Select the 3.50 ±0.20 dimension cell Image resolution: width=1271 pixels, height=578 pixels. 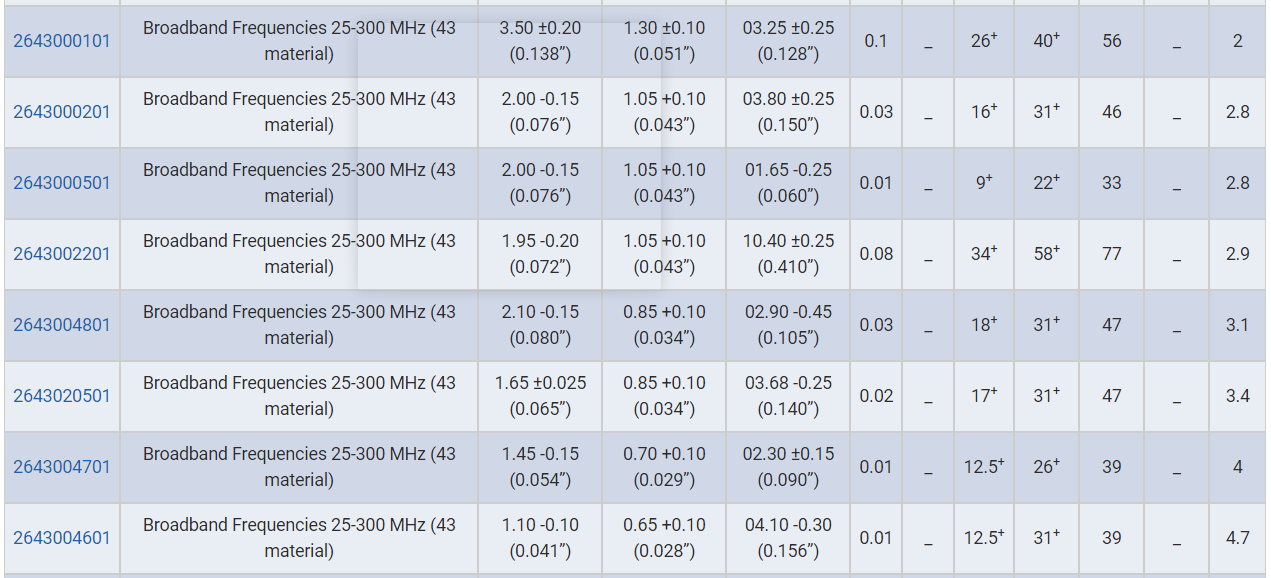(540, 41)
